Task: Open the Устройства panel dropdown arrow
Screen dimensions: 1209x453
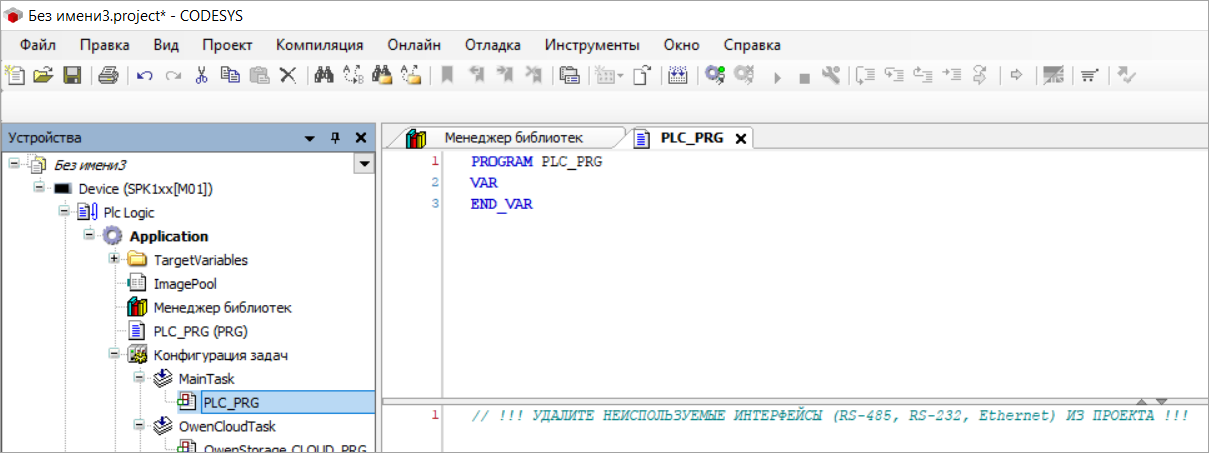Action: [x=310, y=138]
